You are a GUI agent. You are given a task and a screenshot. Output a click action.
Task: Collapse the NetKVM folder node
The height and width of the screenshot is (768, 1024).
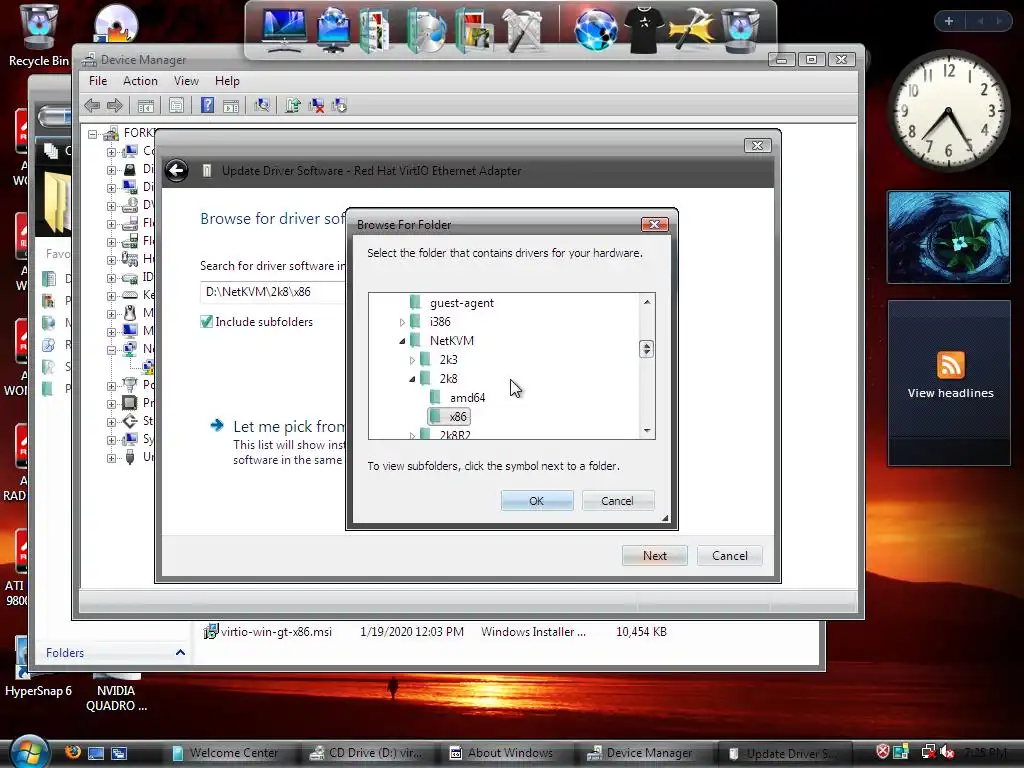402,341
